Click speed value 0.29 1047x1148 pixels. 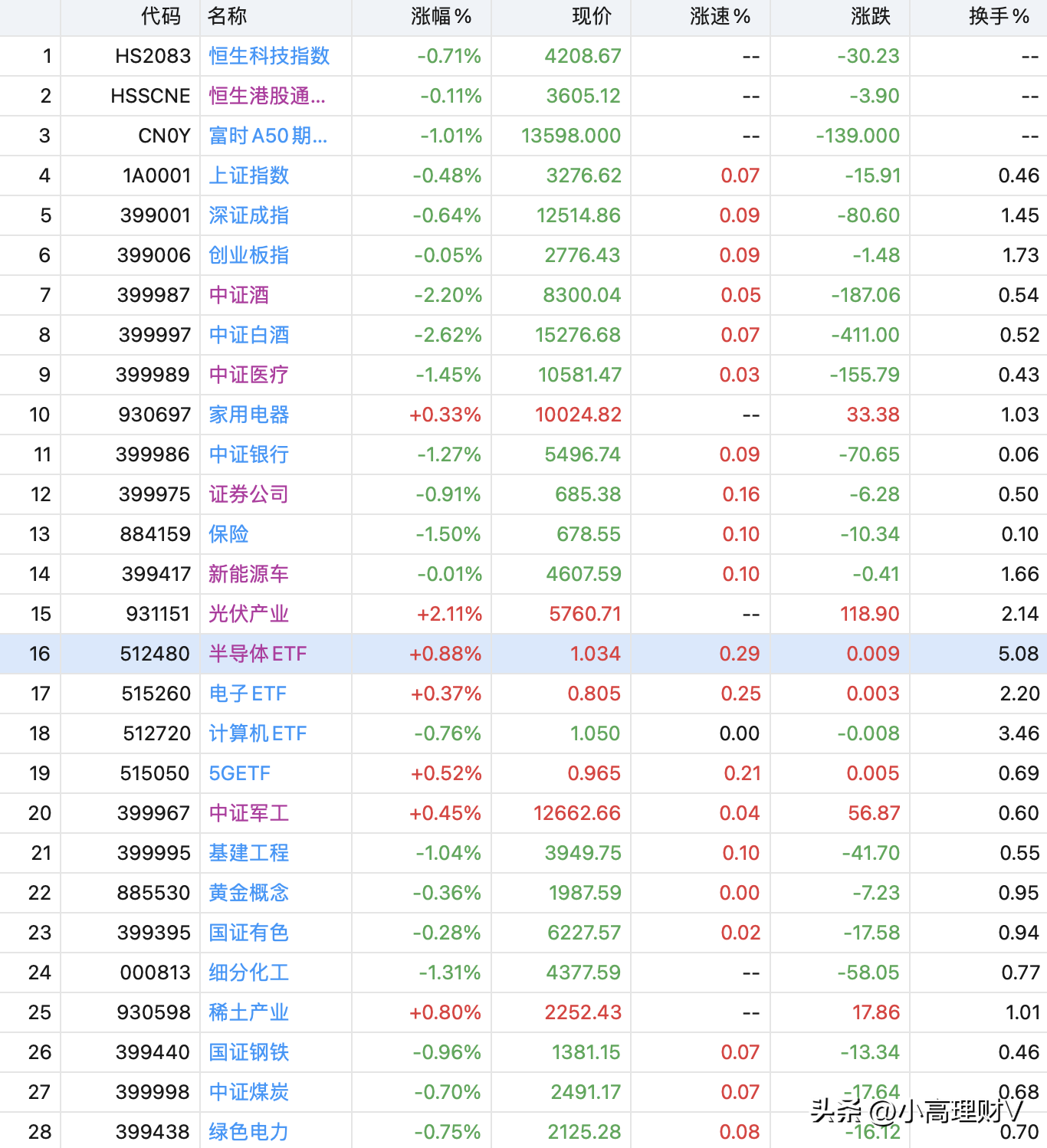click(740, 654)
